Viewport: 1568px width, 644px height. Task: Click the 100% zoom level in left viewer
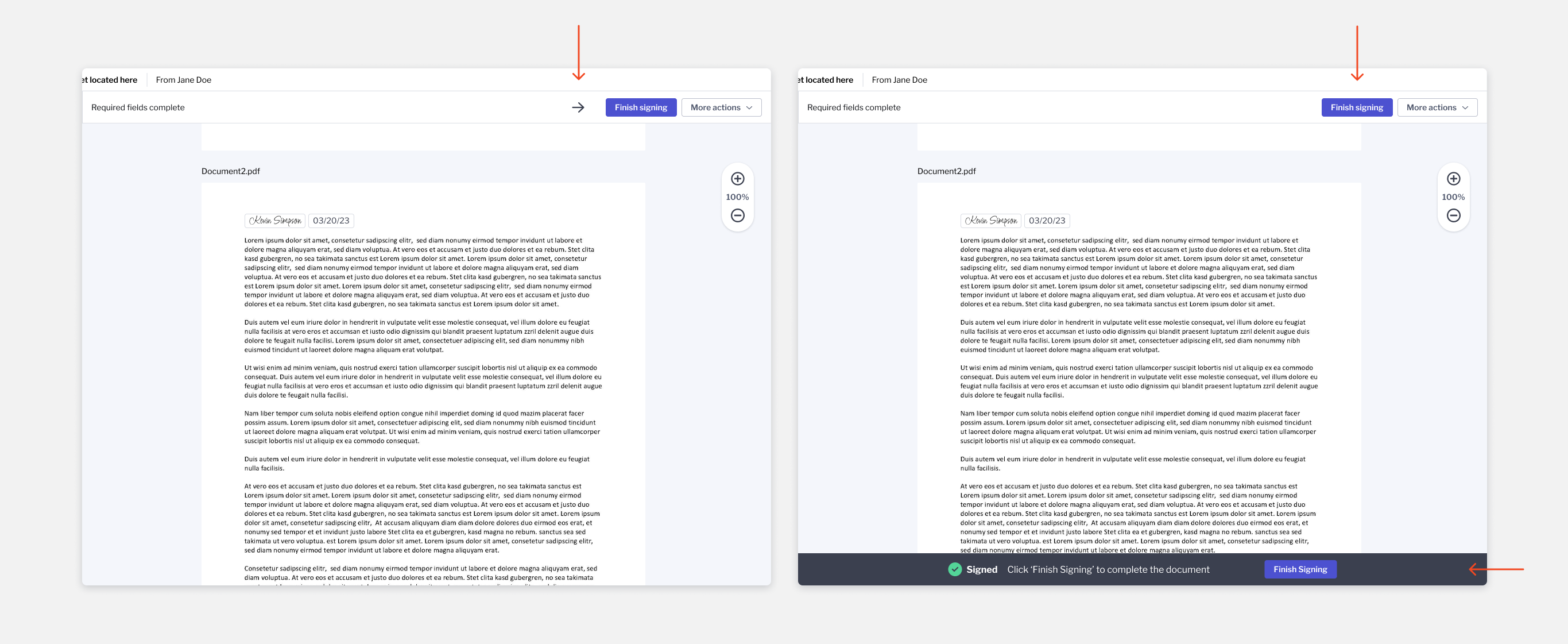[737, 197]
